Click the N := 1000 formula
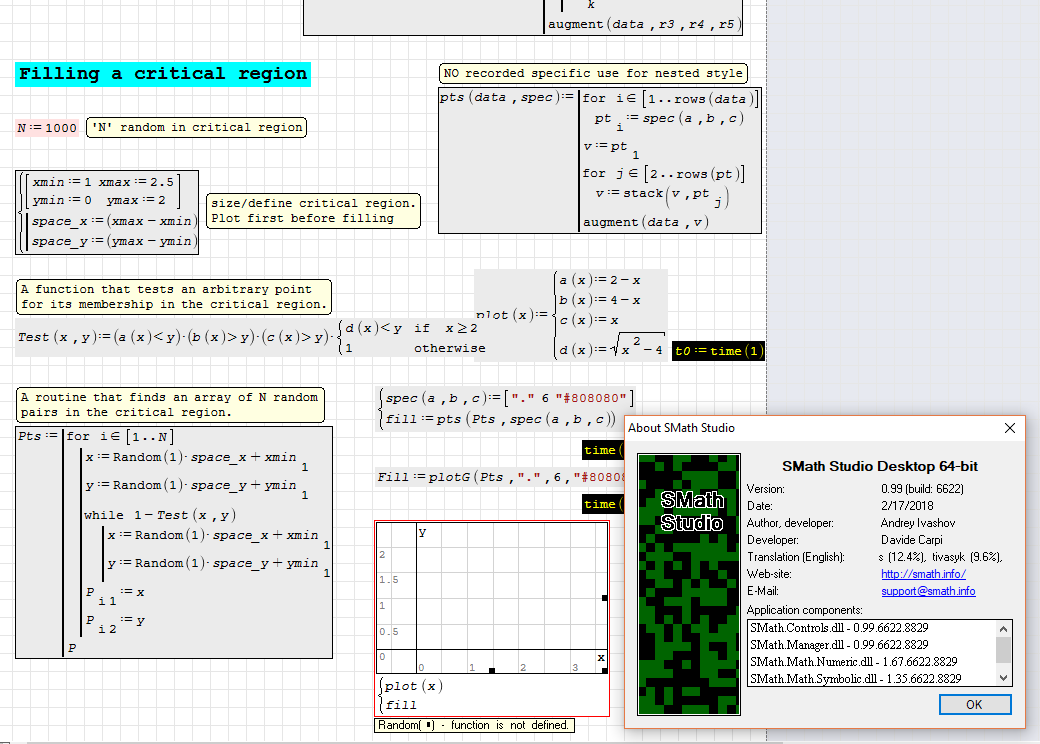 (47, 128)
